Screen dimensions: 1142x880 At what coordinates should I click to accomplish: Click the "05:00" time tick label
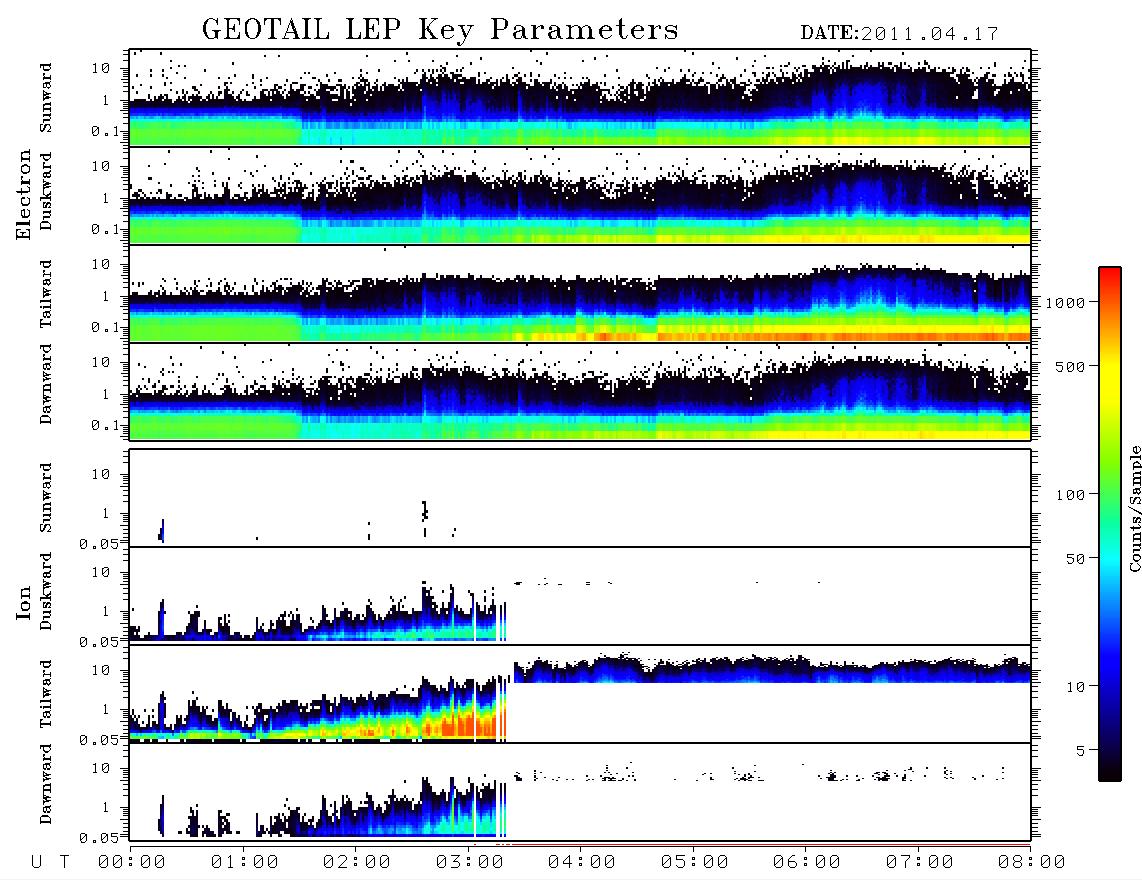point(695,863)
